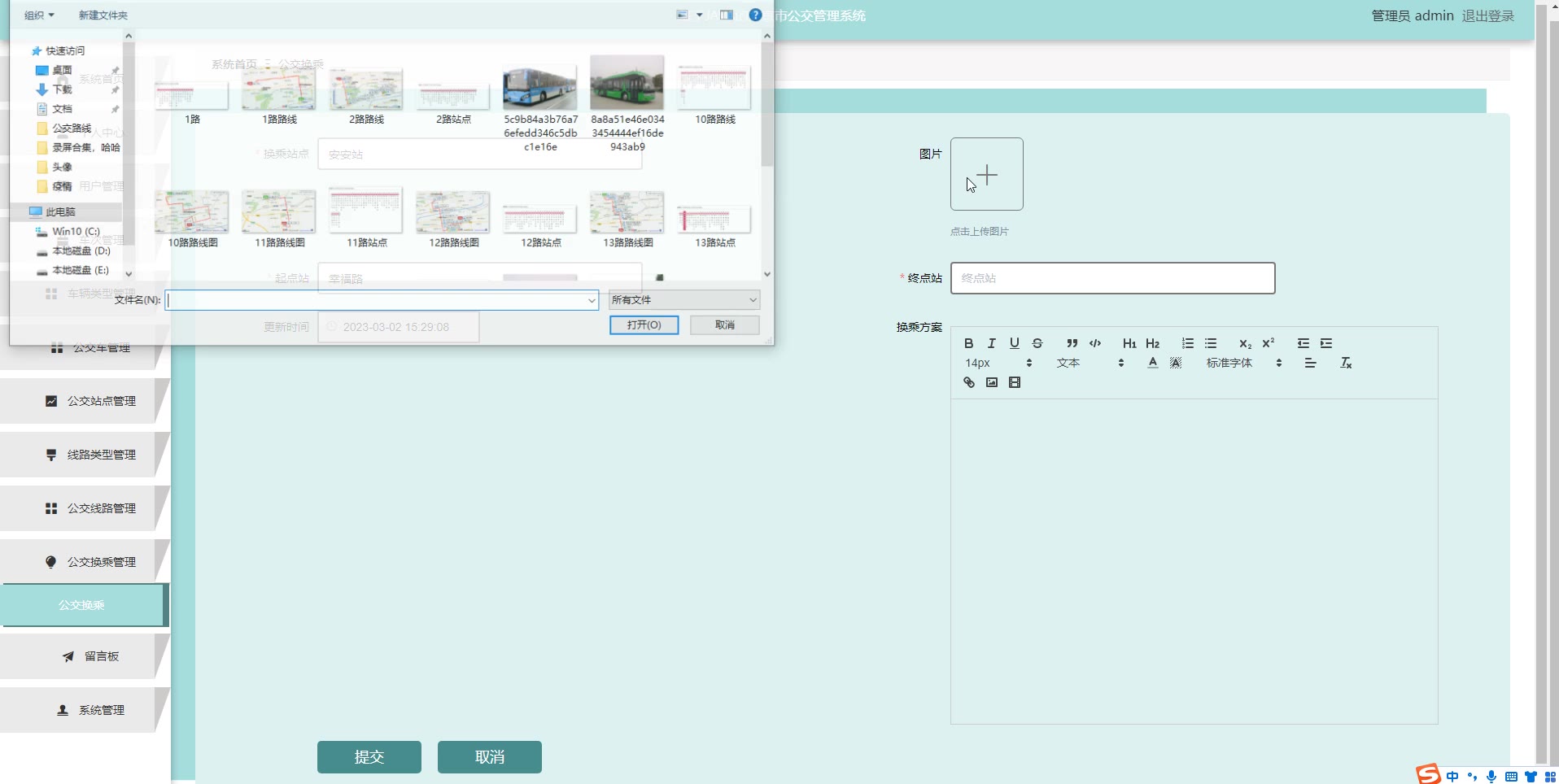Increase indent in the editor
Screen dimensions: 1559x784
coord(1326,343)
